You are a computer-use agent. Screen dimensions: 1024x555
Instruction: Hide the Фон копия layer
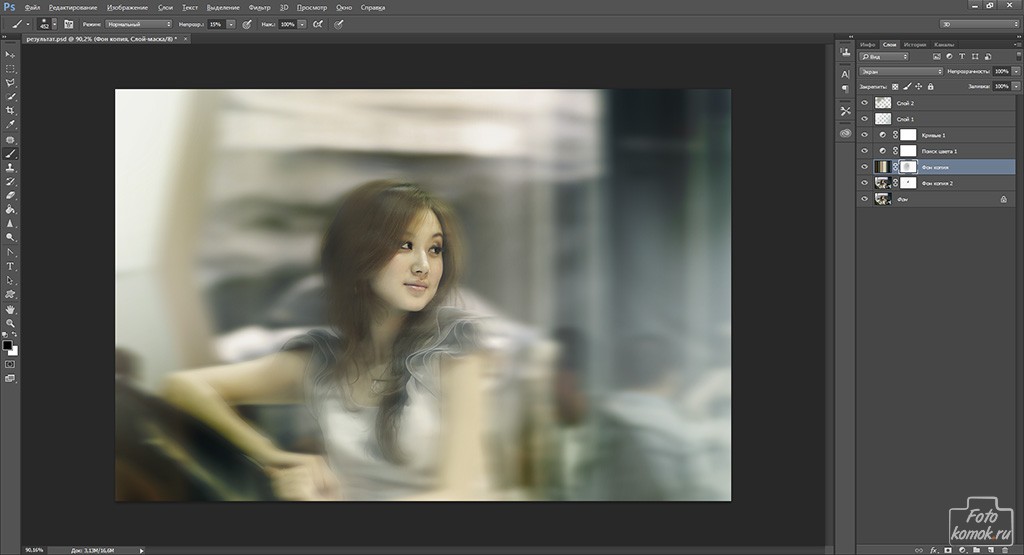[x=865, y=167]
